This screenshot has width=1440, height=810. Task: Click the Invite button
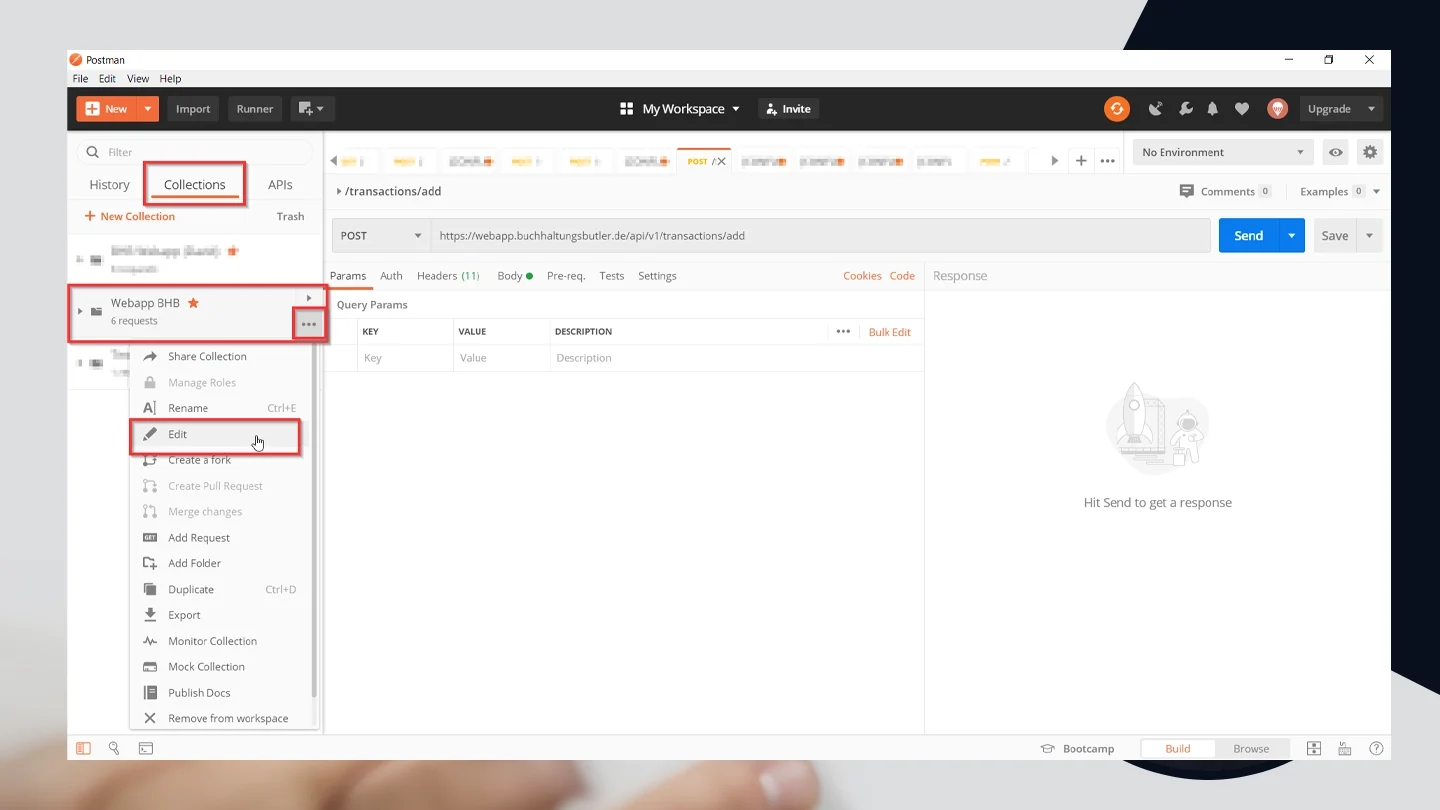tap(788, 109)
